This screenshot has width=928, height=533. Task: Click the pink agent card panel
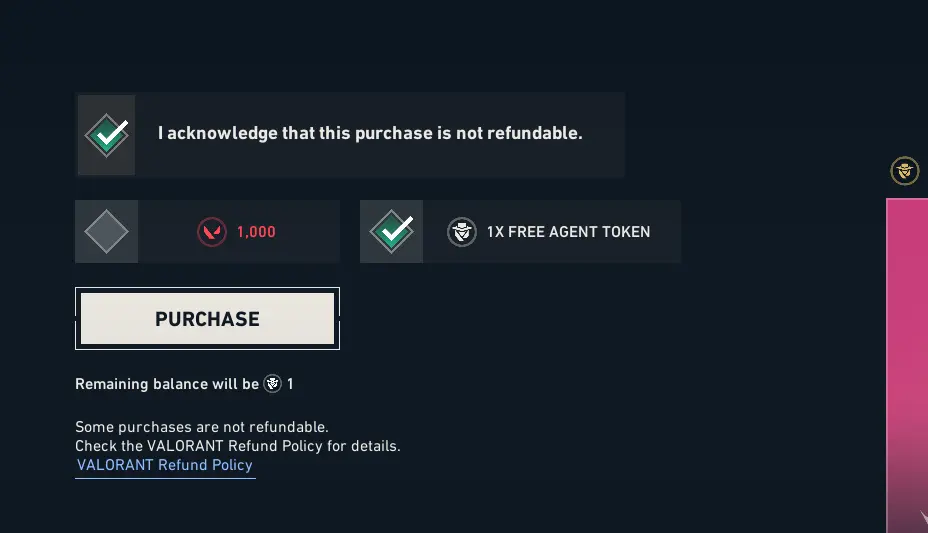(907, 350)
